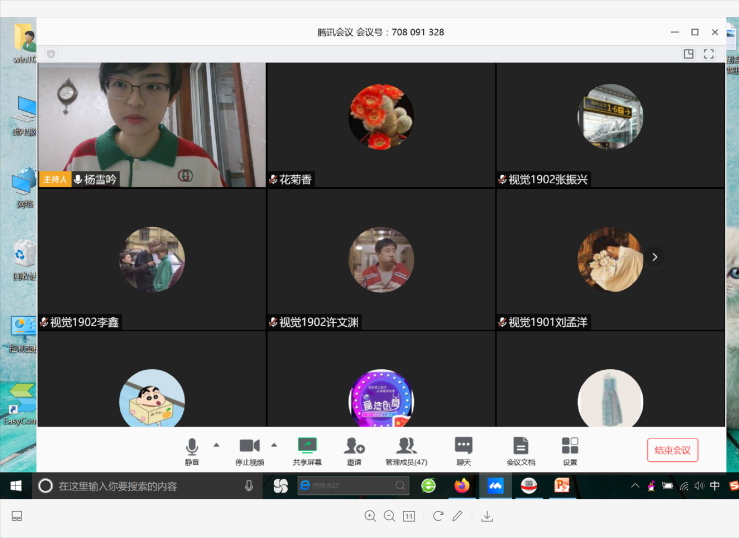
Task: Switch the video layout view
Action: (x=688, y=54)
